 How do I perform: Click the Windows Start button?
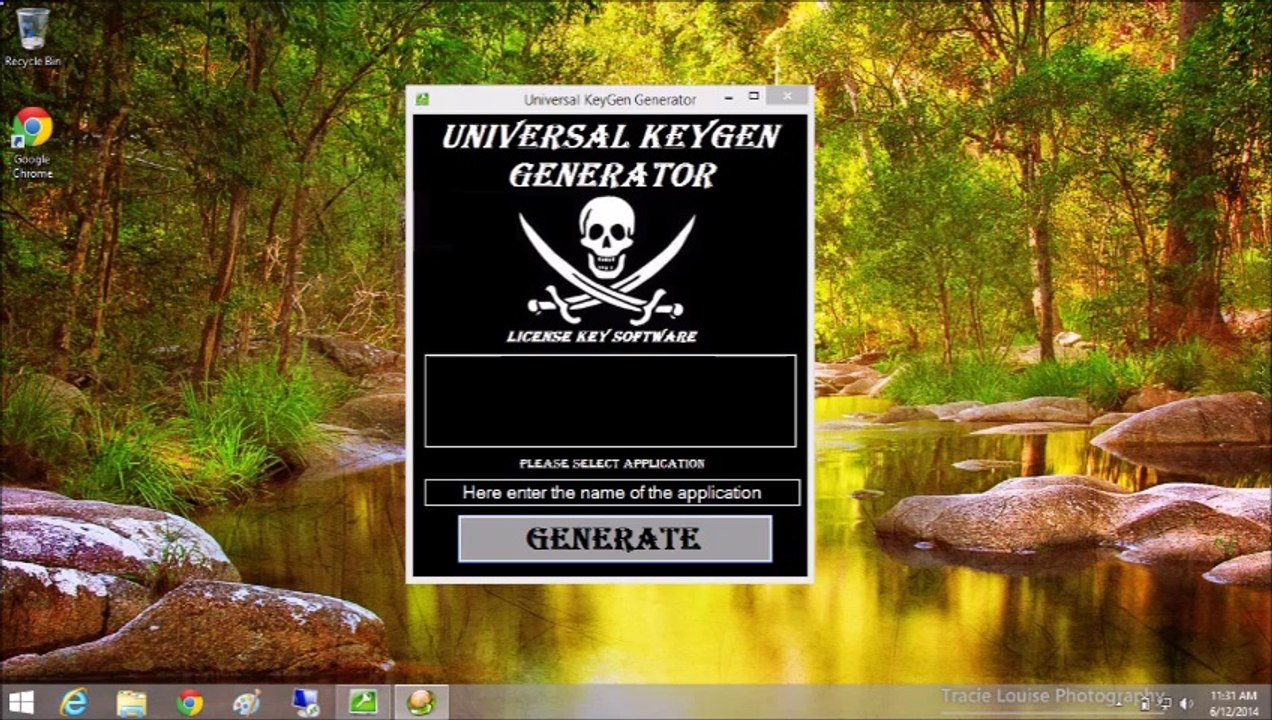[20, 702]
